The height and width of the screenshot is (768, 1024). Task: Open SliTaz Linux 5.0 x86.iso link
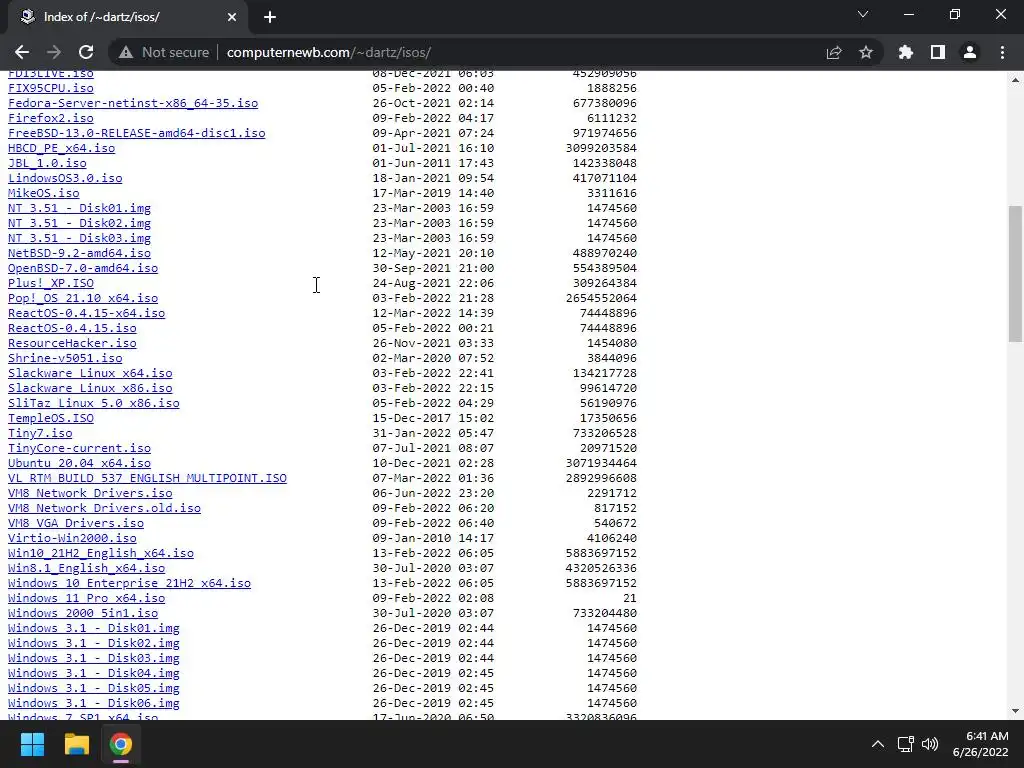(94, 404)
